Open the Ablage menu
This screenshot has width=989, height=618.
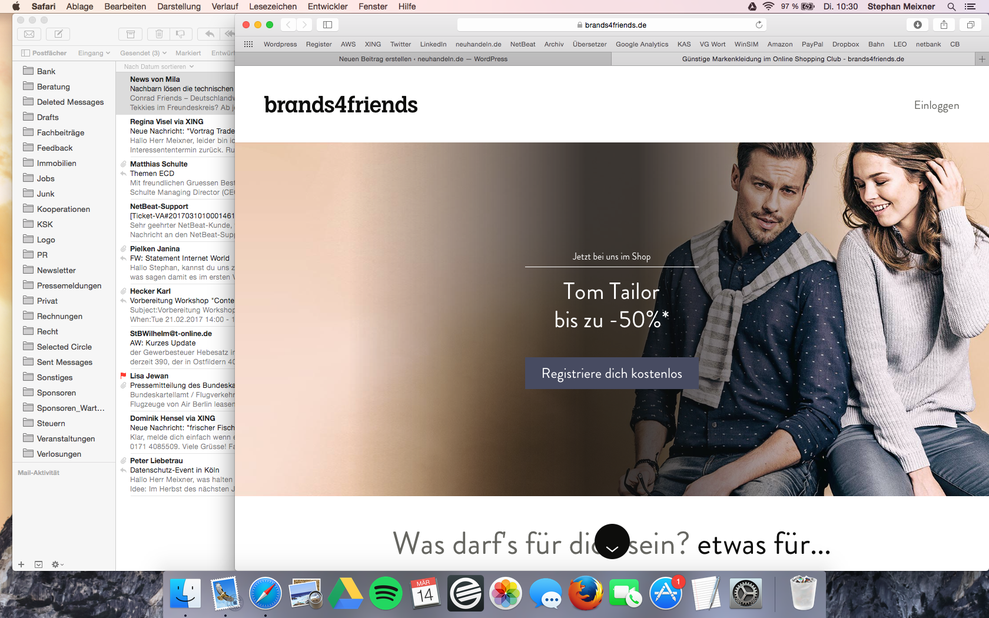click(x=79, y=6)
